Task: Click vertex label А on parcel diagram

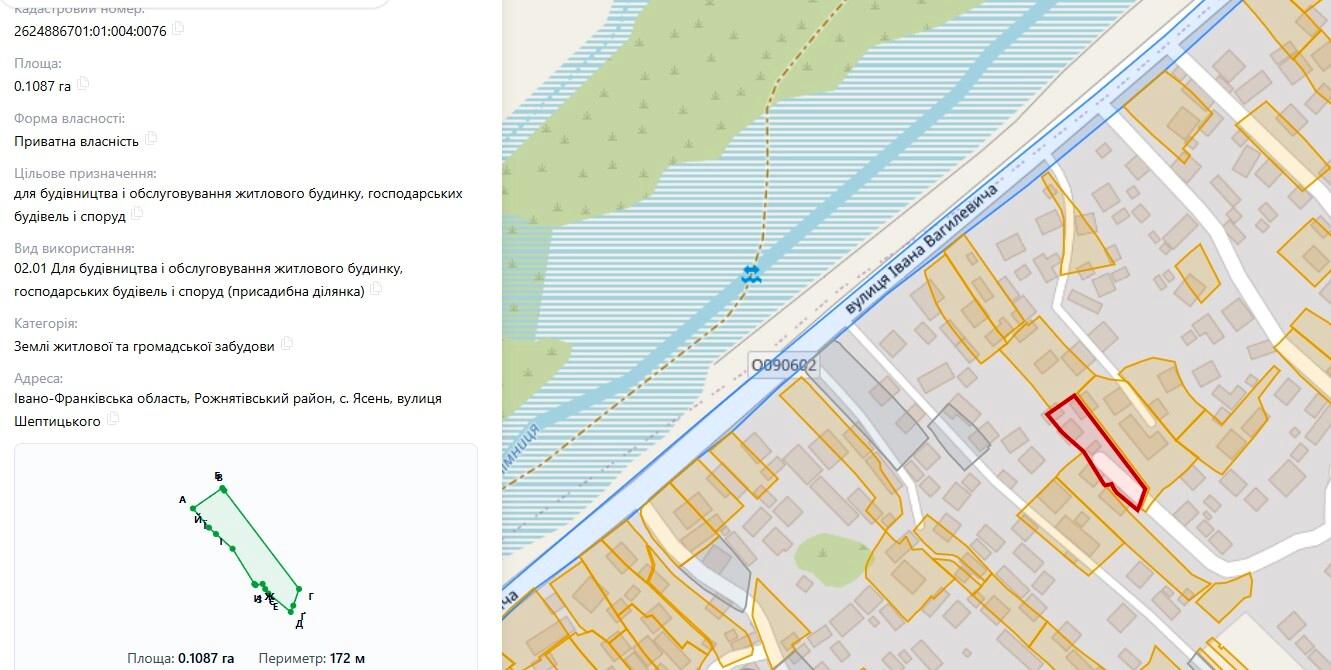Action: click(183, 499)
